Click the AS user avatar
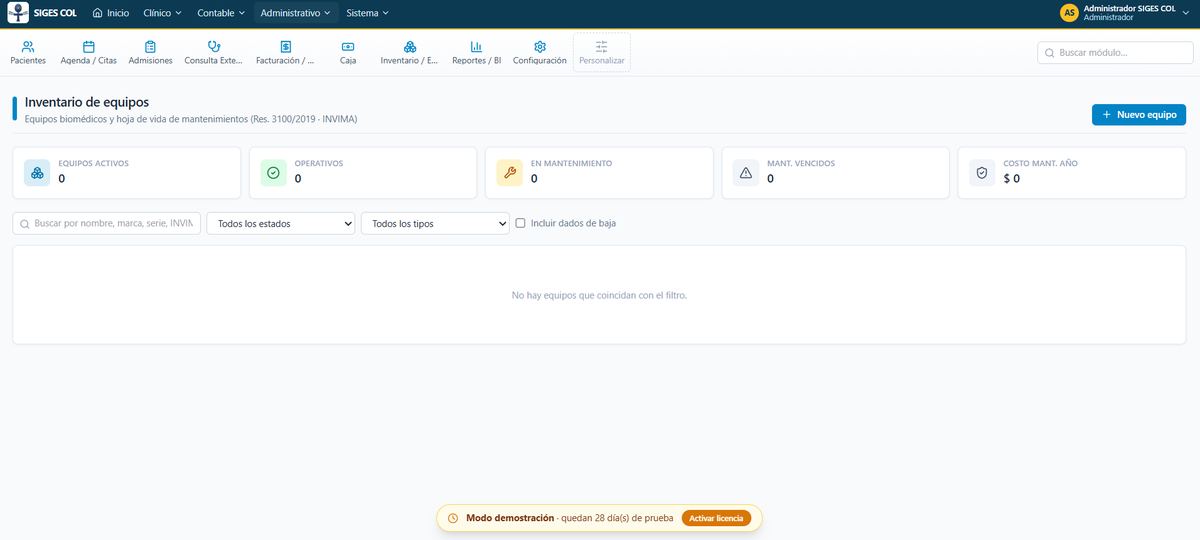Image resolution: width=1200 pixels, height=540 pixels. (1070, 13)
